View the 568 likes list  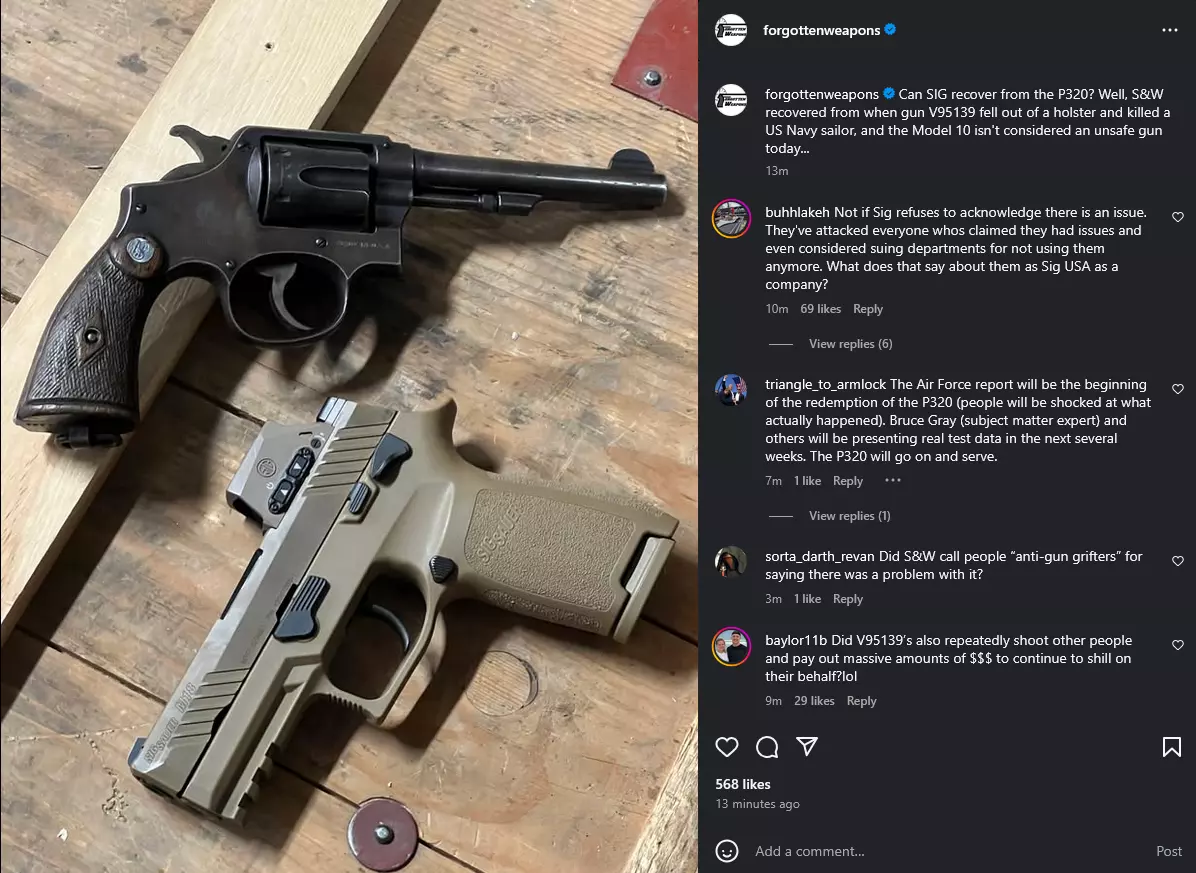[743, 784]
